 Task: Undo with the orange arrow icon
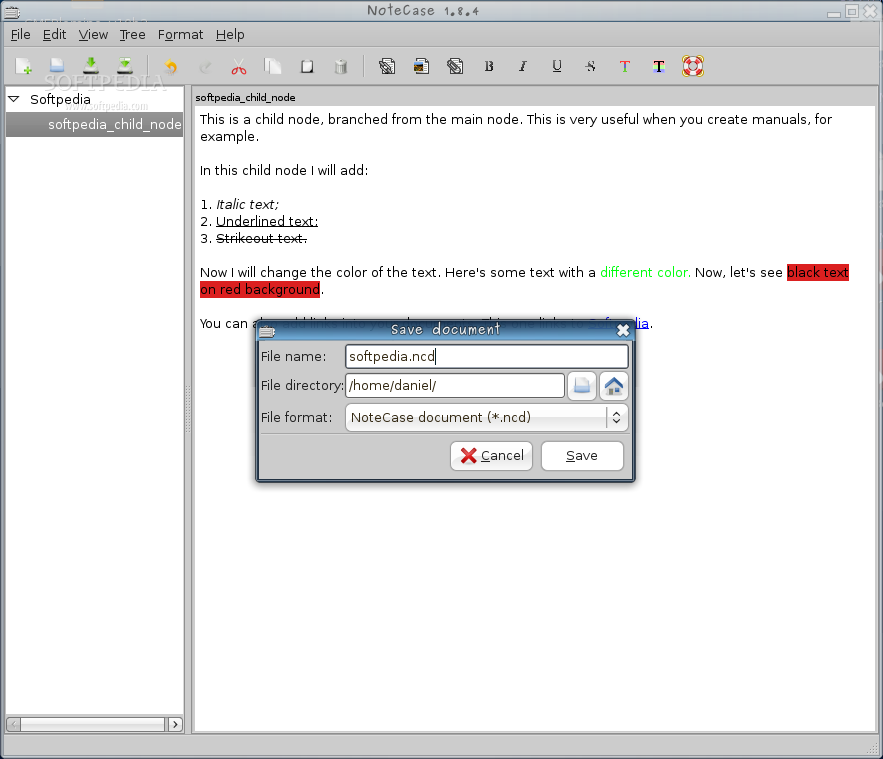[171, 66]
